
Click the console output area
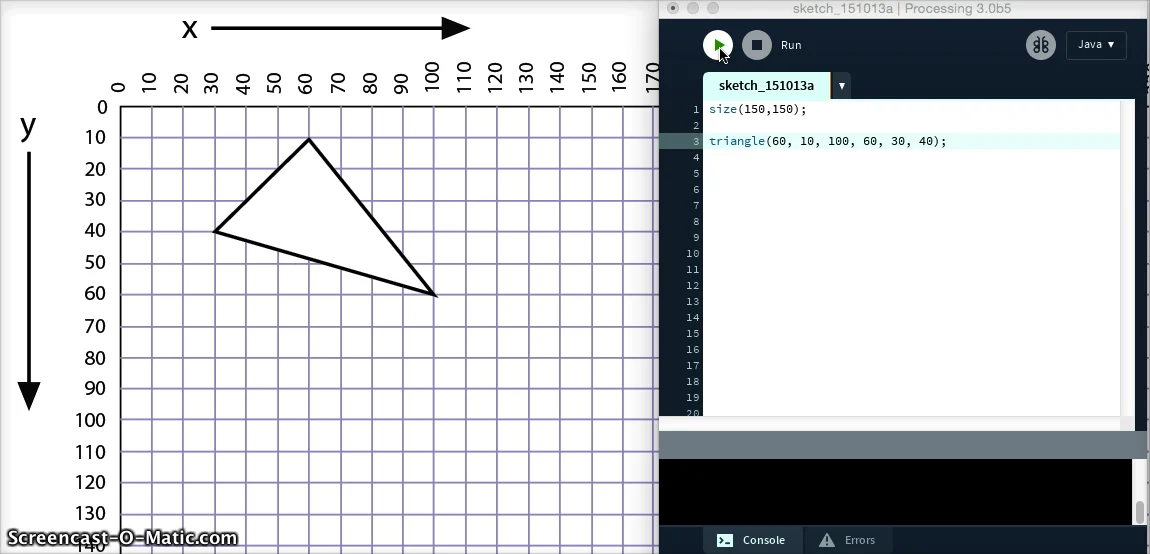(896, 492)
